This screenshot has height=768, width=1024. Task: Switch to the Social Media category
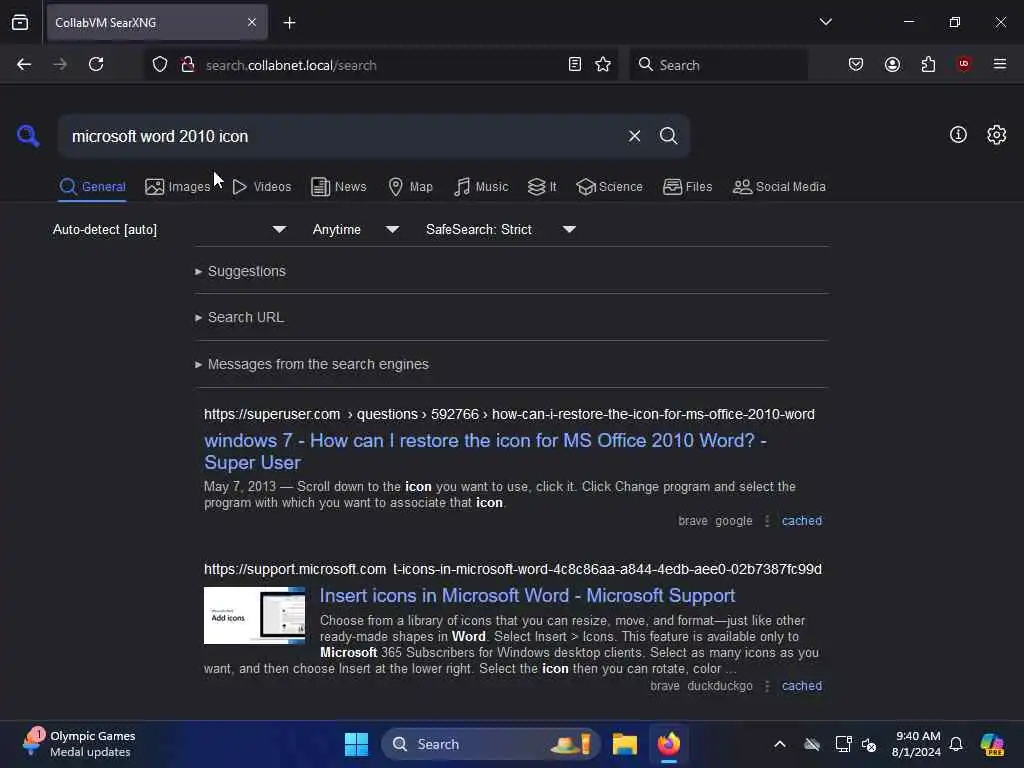coord(779,187)
